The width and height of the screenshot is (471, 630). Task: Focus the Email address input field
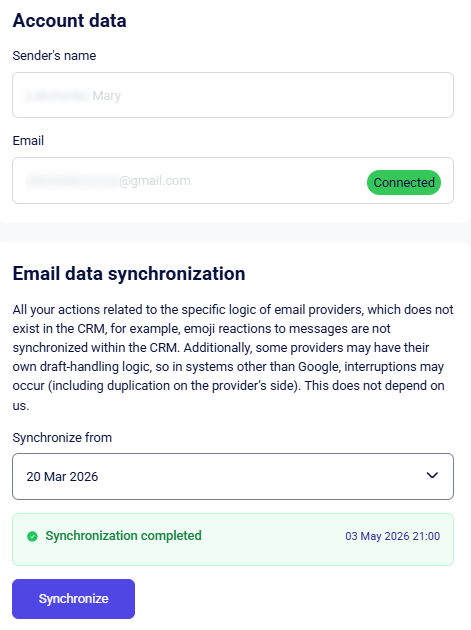click(x=233, y=180)
